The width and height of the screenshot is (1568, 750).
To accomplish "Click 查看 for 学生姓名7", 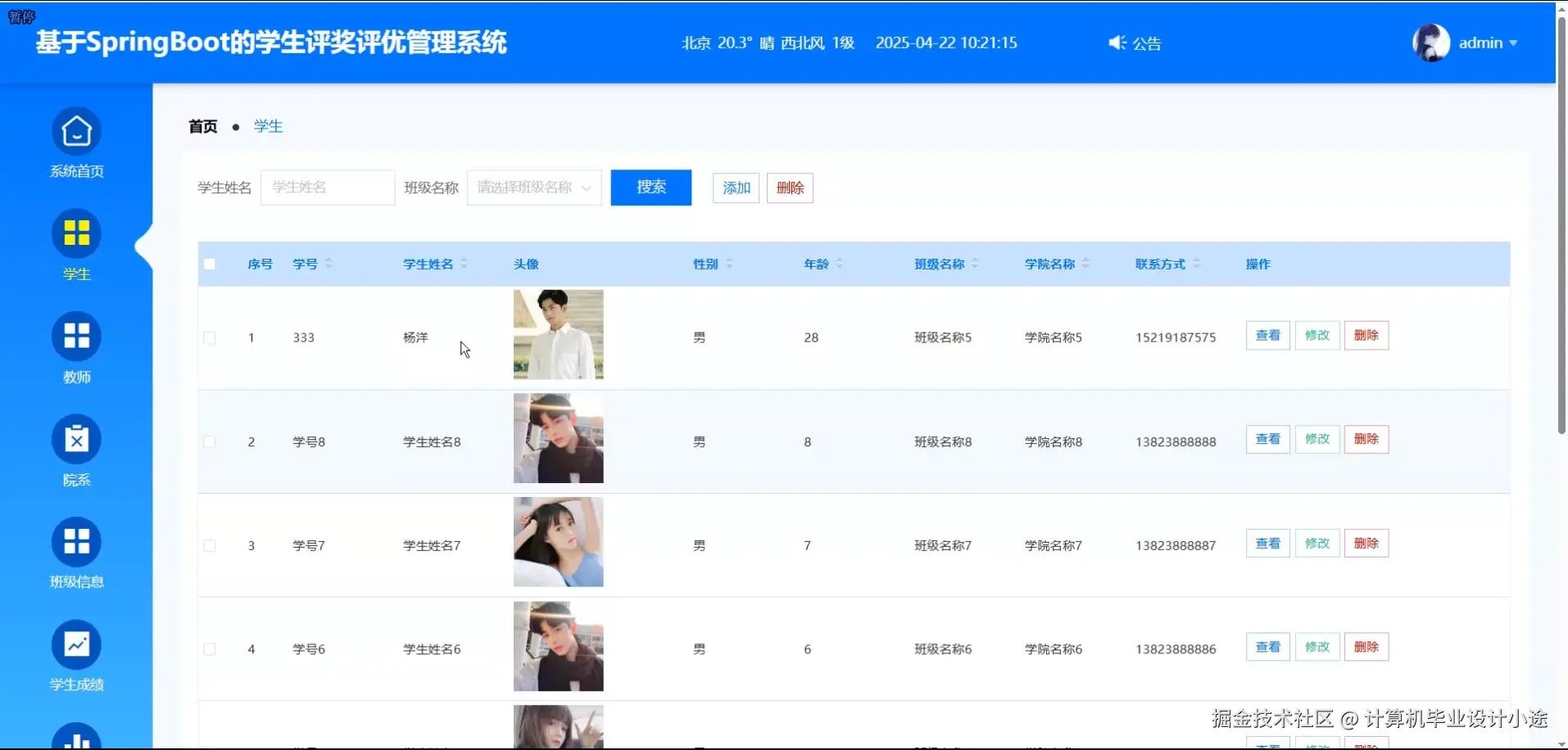I will pyautogui.click(x=1268, y=544).
